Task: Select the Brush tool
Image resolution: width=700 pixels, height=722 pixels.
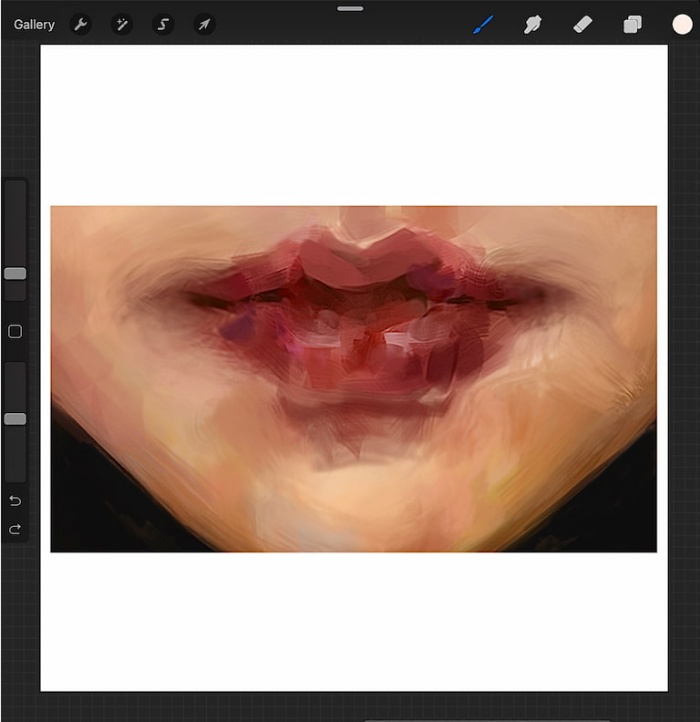Action: click(x=483, y=24)
